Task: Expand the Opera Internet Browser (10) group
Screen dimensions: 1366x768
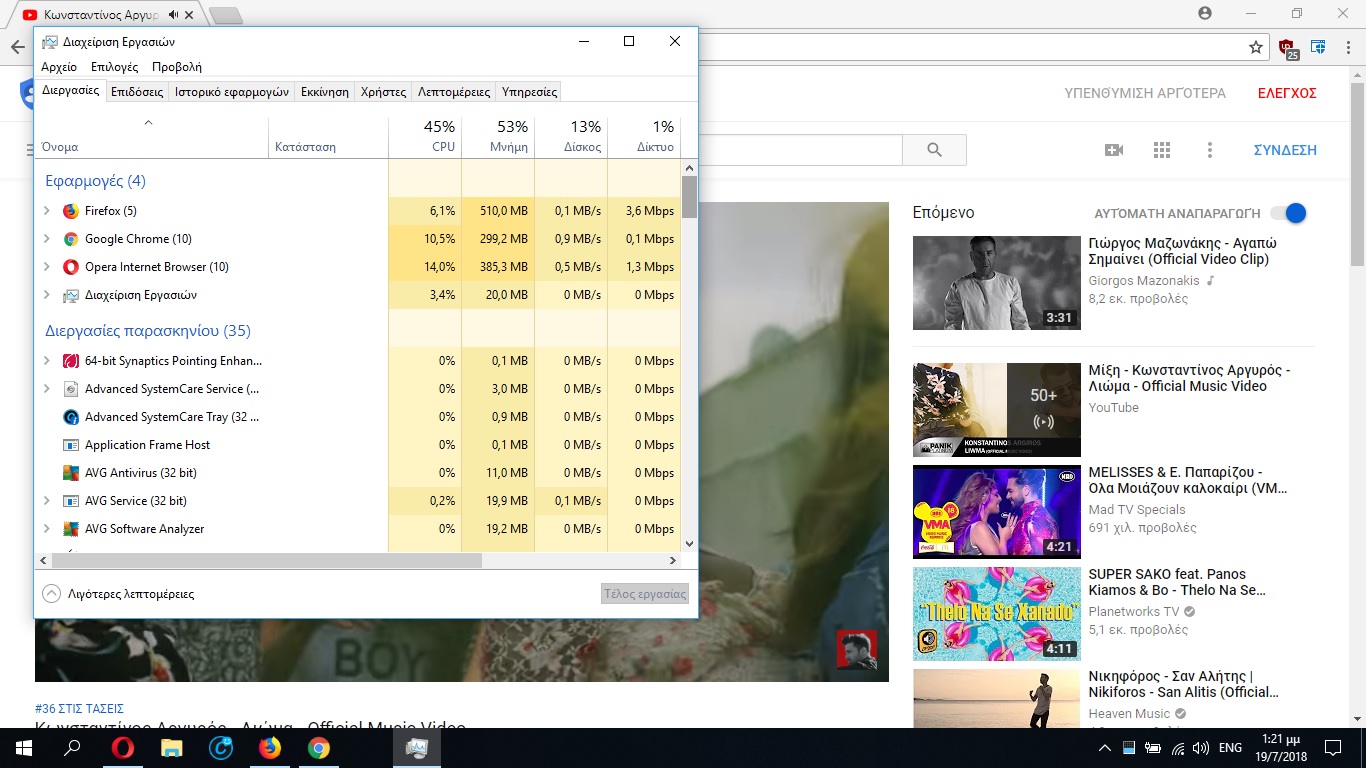Action: (x=47, y=267)
